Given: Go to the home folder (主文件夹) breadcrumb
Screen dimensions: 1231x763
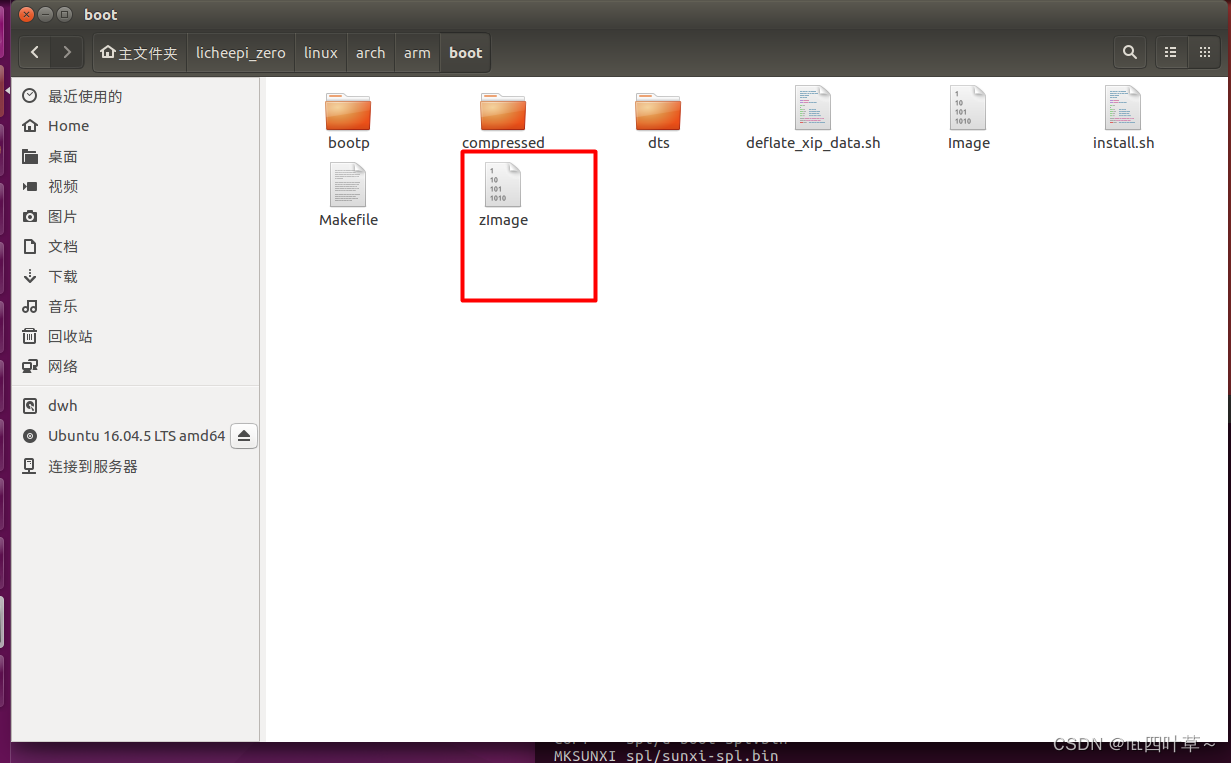Looking at the screenshot, I should (x=140, y=53).
